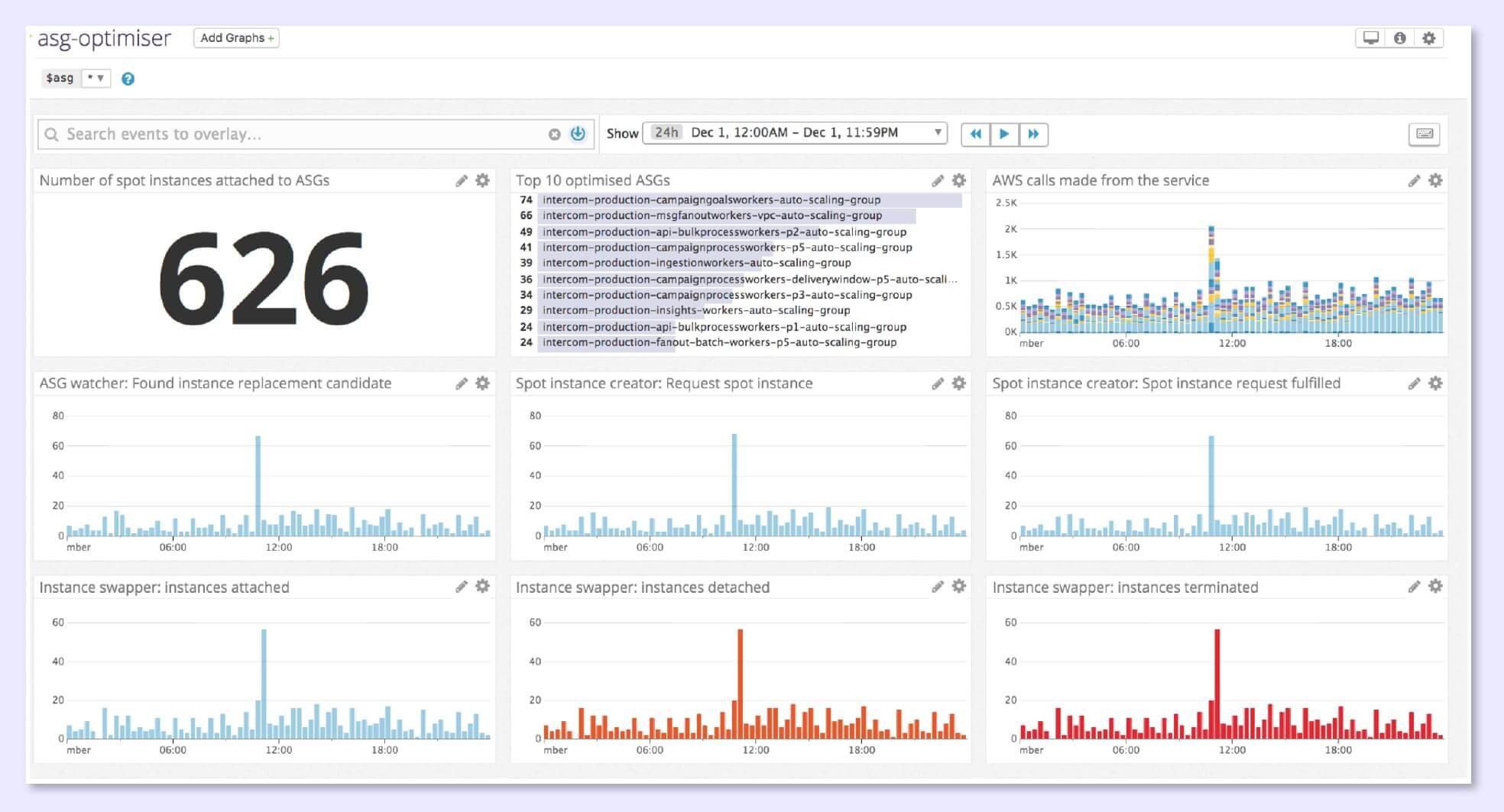
Task: Open gear settings for Request spot instance graph
Action: (x=959, y=383)
